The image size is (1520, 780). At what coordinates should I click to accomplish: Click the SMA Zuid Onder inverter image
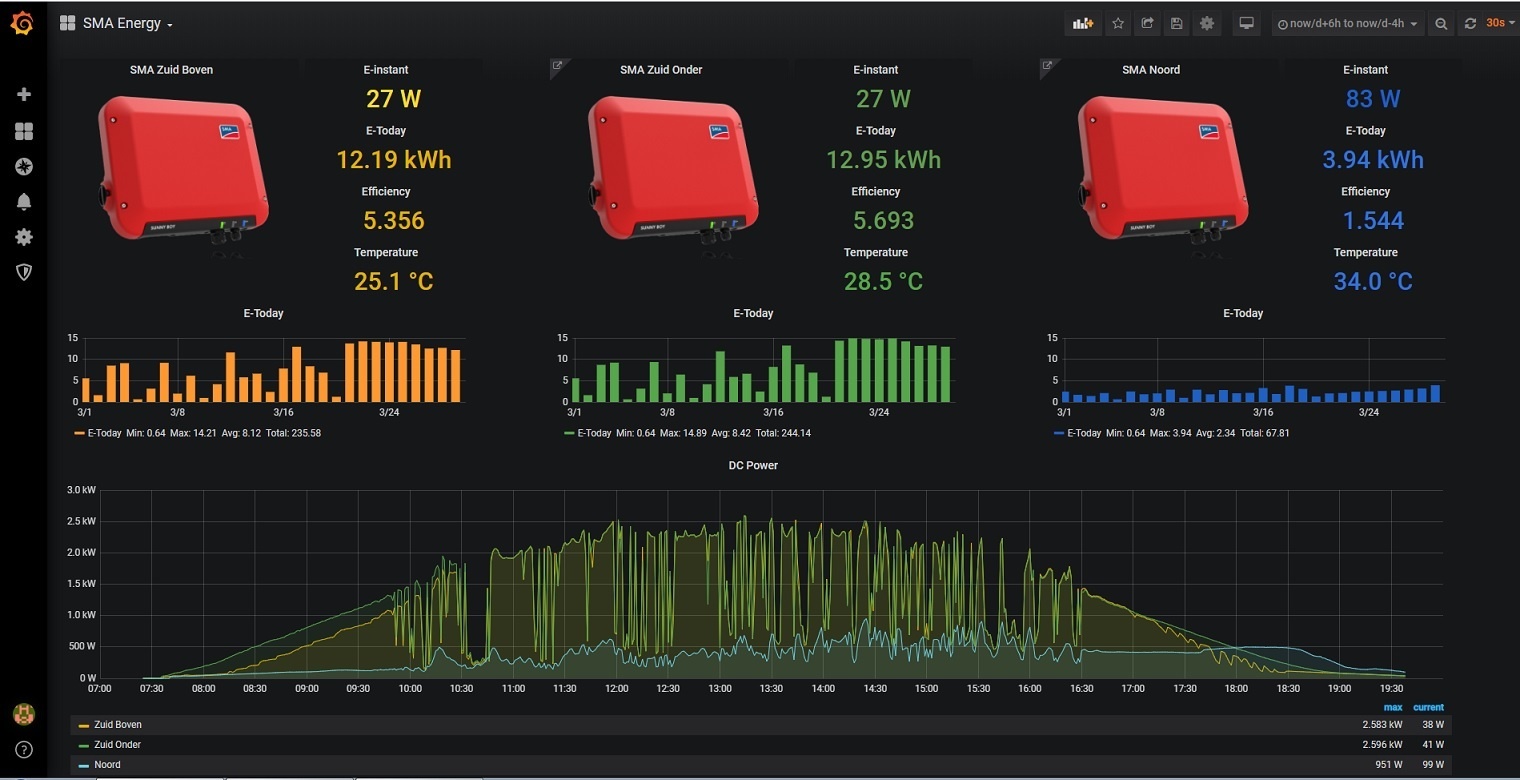tap(674, 172)
